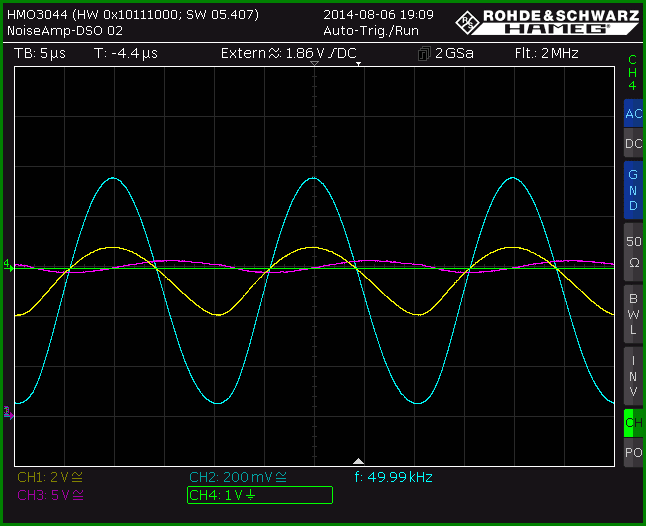Select the CH1 2 V readout
The height and width of the screenshot is (526, 646).
[50, 477]
